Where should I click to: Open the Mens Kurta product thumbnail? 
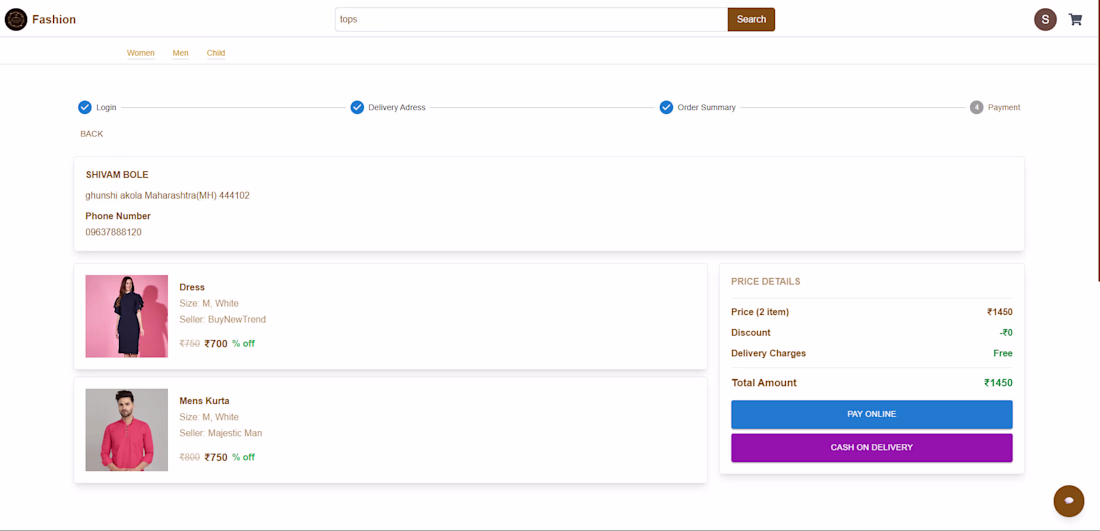point(126,430)
